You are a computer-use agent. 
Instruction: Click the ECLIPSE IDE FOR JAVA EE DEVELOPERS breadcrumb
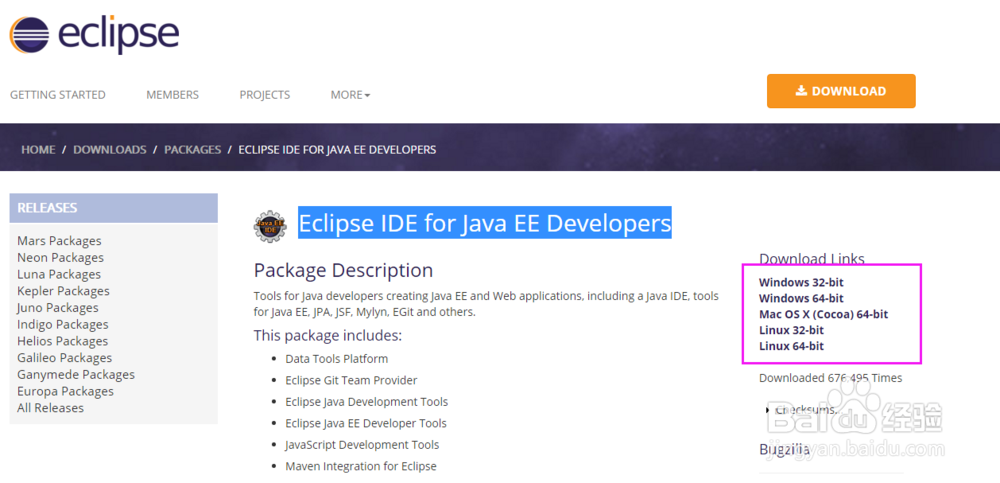pyautogui.click(x=337, y=149)
